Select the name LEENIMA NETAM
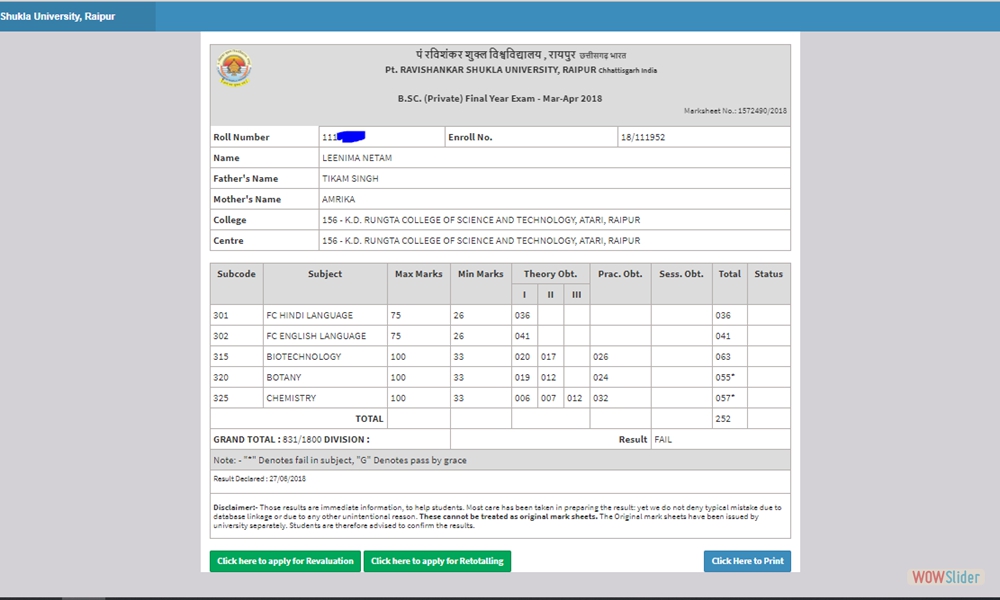 tap(360, 157)
